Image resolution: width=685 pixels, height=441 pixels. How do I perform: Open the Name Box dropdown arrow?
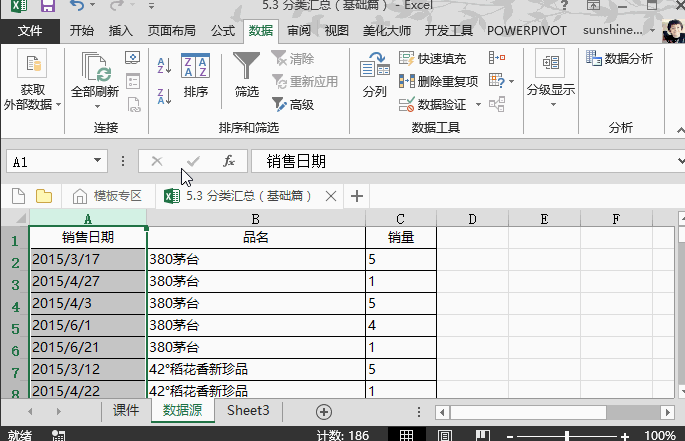(x=97, y=160)
